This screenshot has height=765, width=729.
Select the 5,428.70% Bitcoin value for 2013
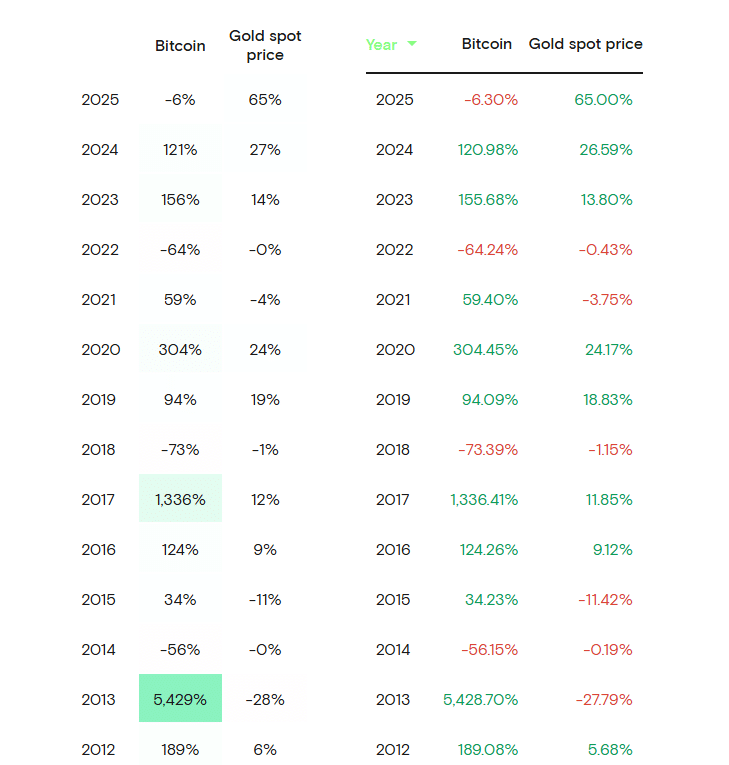[481, 700]
